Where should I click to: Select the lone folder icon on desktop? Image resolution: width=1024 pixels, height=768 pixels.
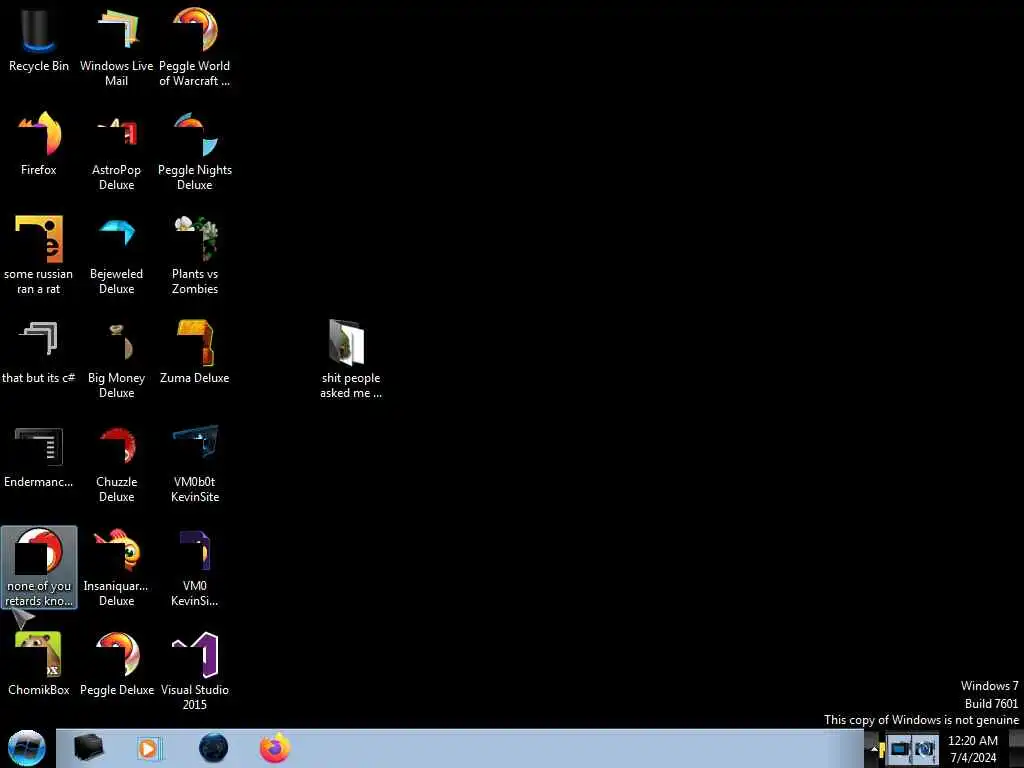point(351,359)
